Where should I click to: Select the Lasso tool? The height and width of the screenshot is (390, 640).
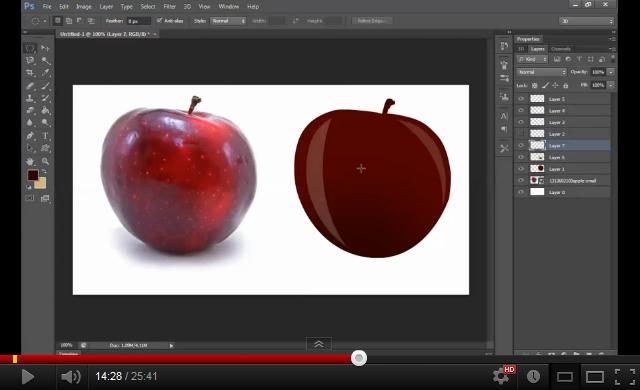[30, 61]
